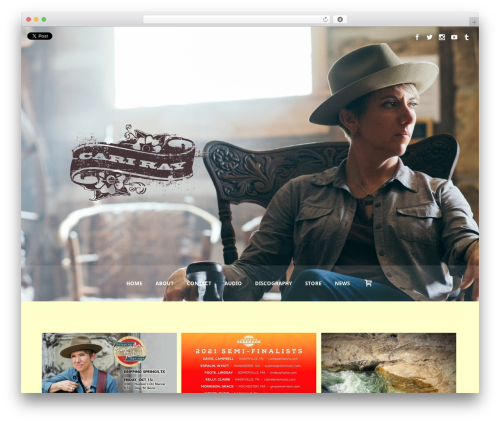Image resolution: width=500 pixels, height=423 pixels.
Task: Click the browser reload icon
Action: pos(325,19)
